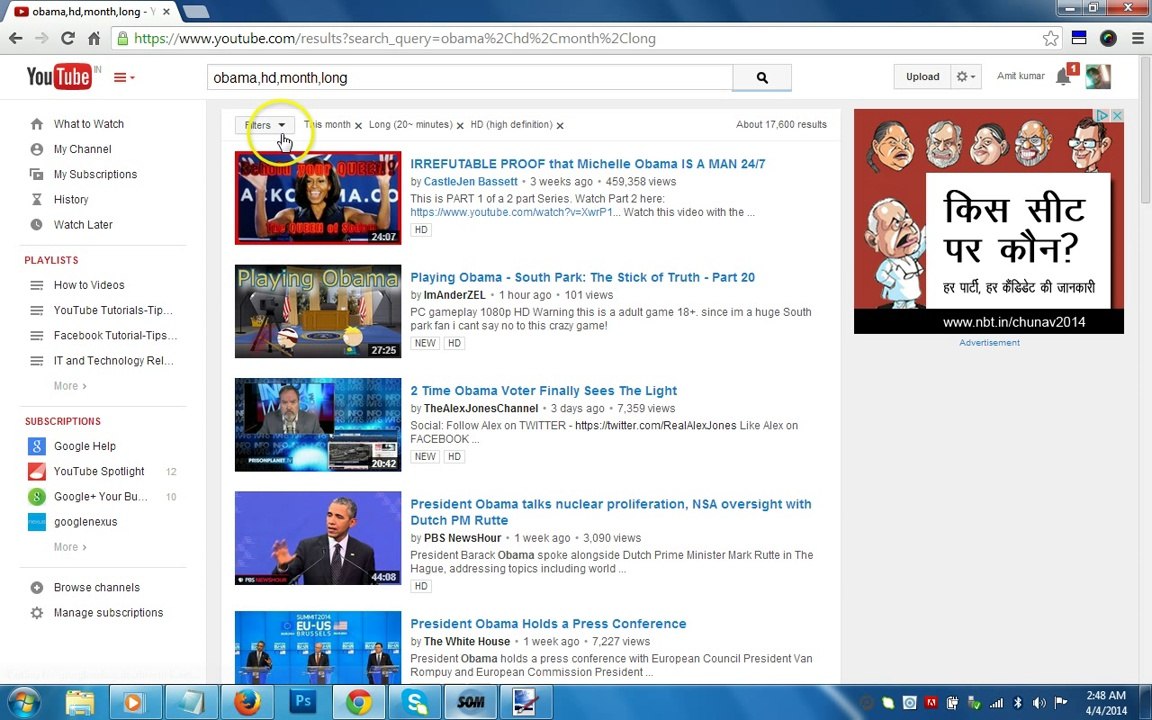
Task: Open Playing Obama South Park title link
Action: coord(583,278)
